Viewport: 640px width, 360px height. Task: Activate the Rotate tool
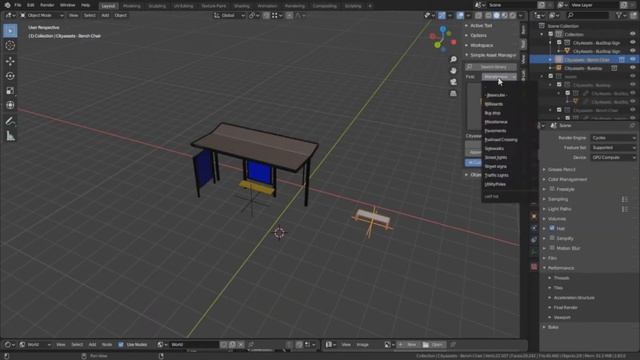[x=10, y=76]
